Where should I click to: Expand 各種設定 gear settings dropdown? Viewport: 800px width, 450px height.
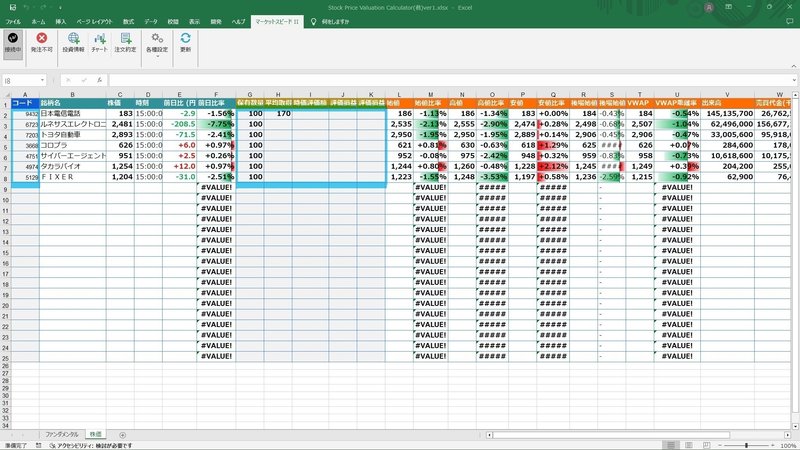coord(157,43)
